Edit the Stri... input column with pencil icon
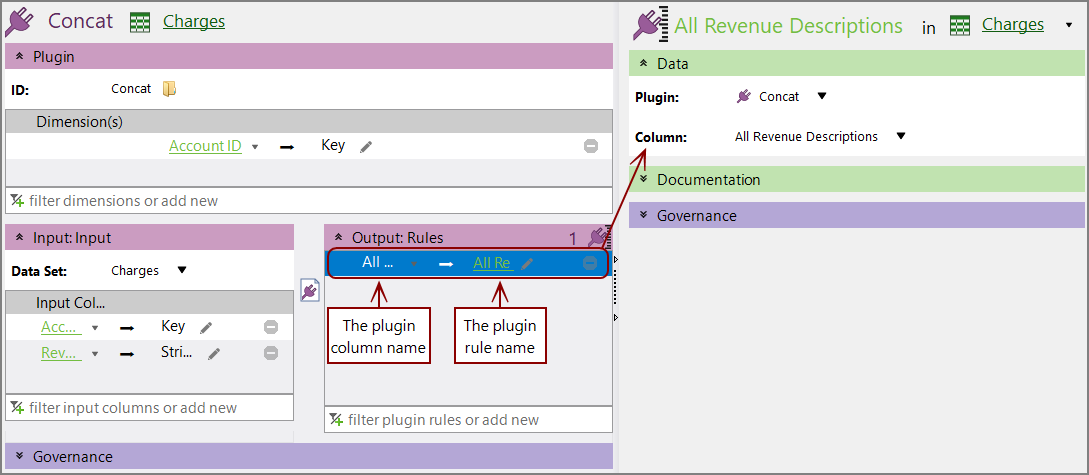This screenshot has width=1089, height=475. click(x=215, y=353)
